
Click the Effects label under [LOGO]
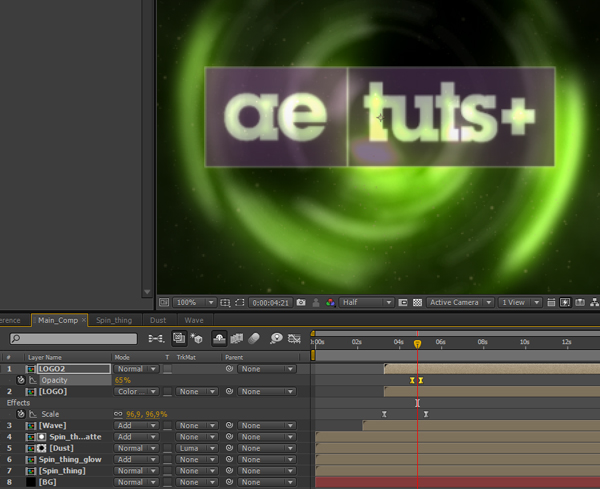click(x=18, y=403)
